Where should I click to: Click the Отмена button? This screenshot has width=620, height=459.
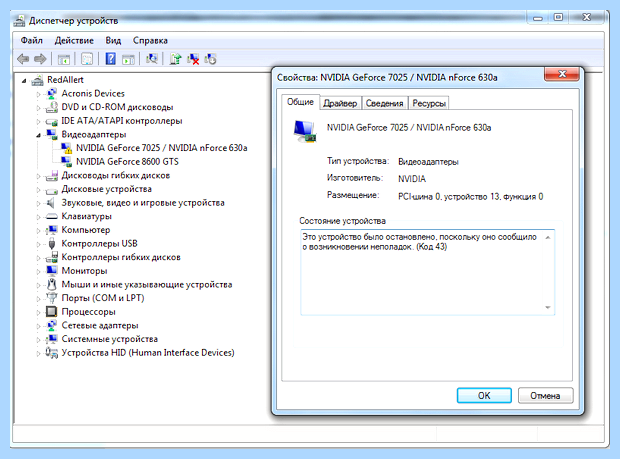coord(545,395)
